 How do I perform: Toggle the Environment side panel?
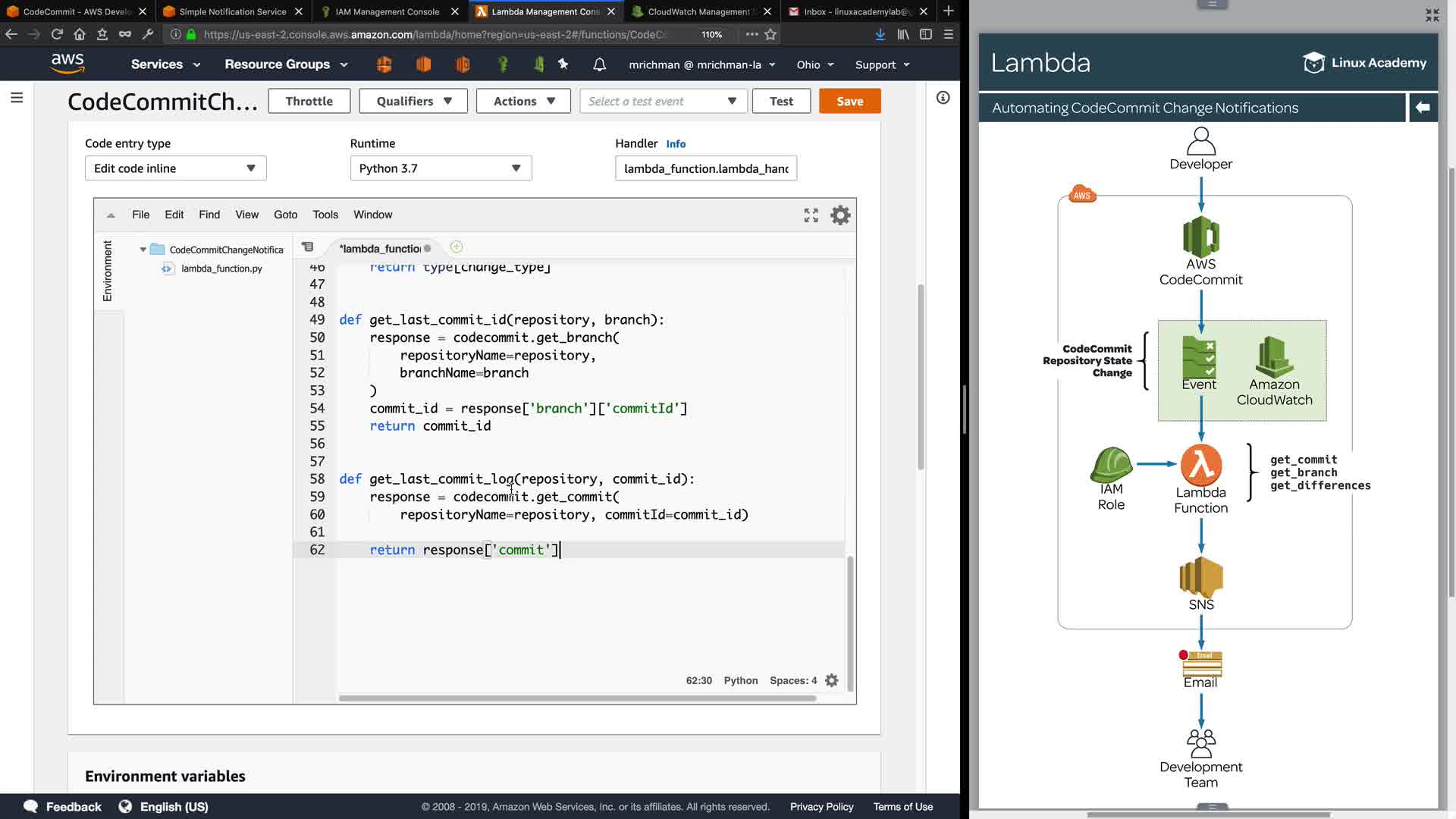pyautogui.click(x=108, y=271)
